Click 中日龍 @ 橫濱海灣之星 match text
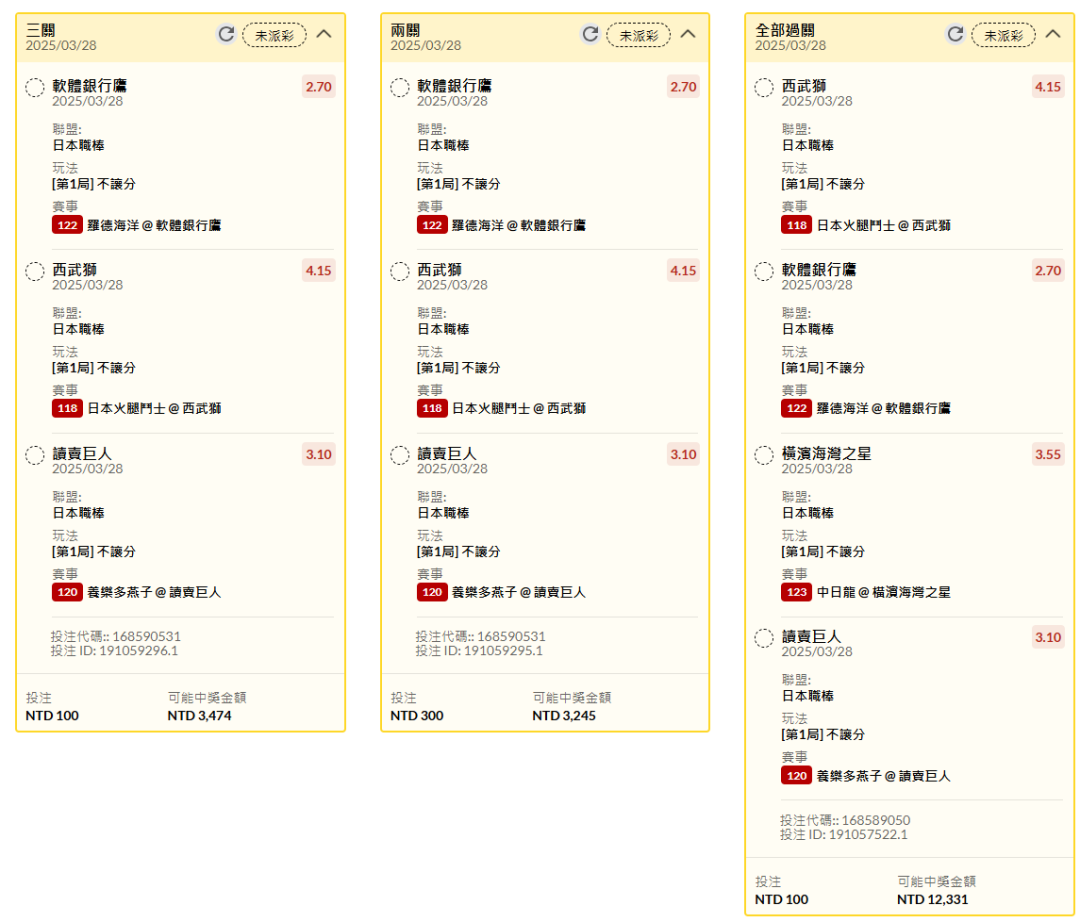The height and width of the screenshot is (922, 1080). click(884, 592)
